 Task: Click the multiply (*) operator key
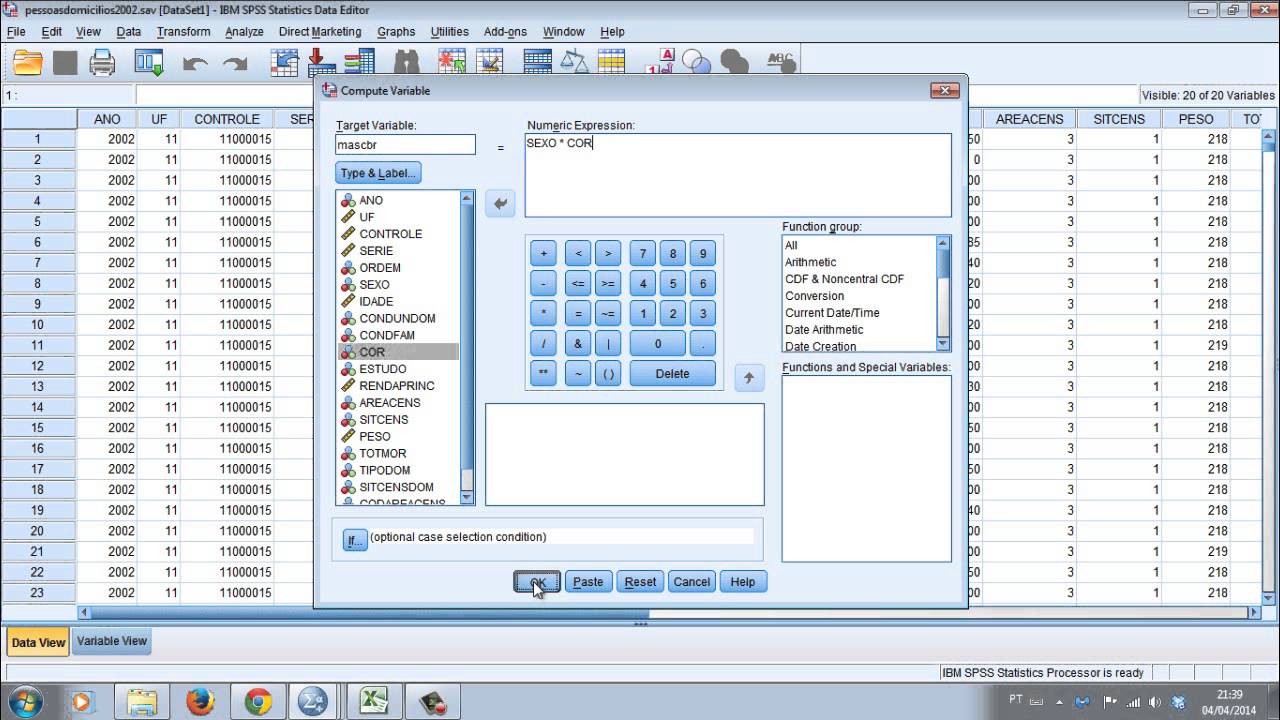(x=544, y=314)
